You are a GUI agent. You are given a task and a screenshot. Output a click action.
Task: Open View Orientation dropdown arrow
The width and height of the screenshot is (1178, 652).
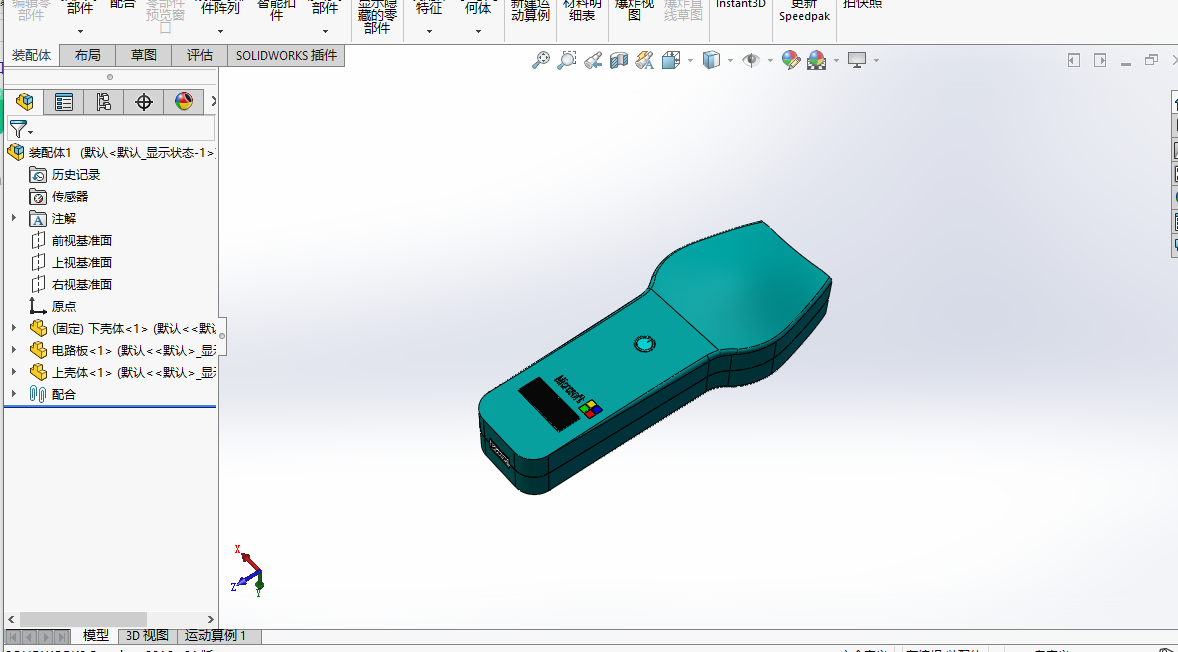point(690,61)
